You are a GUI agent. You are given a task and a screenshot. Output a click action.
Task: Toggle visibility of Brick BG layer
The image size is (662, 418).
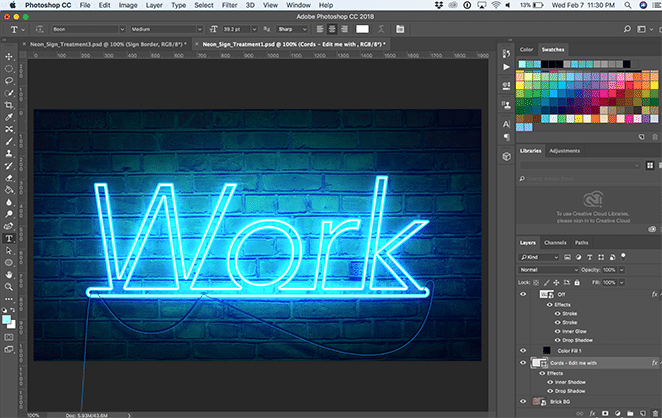pos(522,400)
